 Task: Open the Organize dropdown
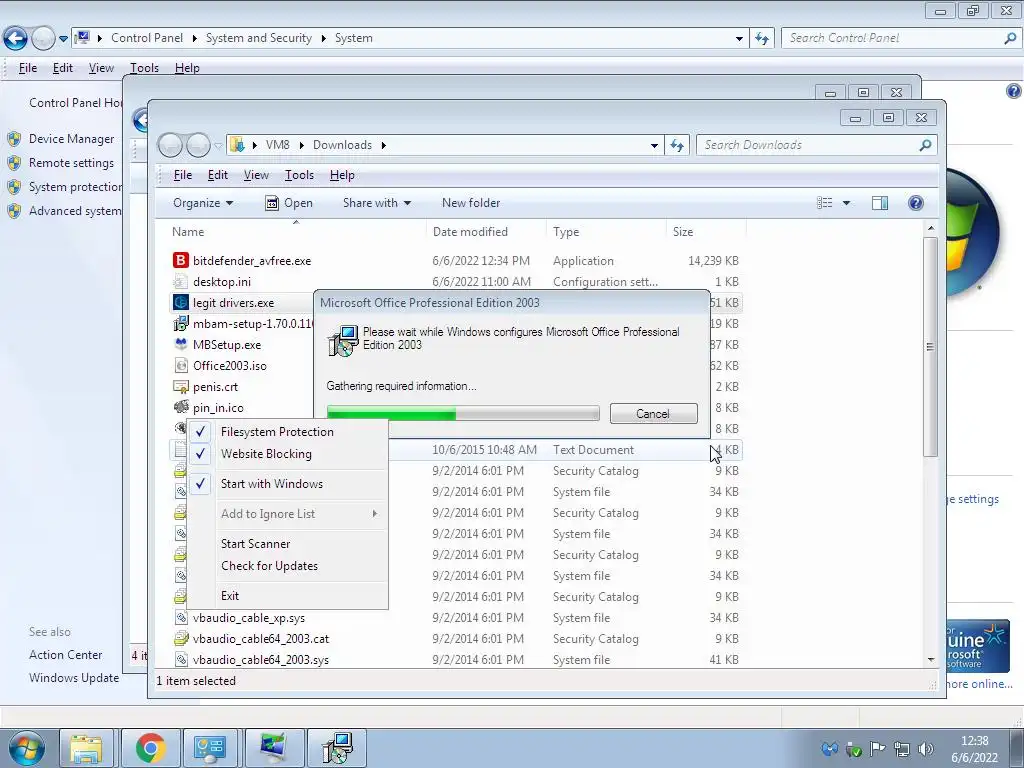[202, 203]
